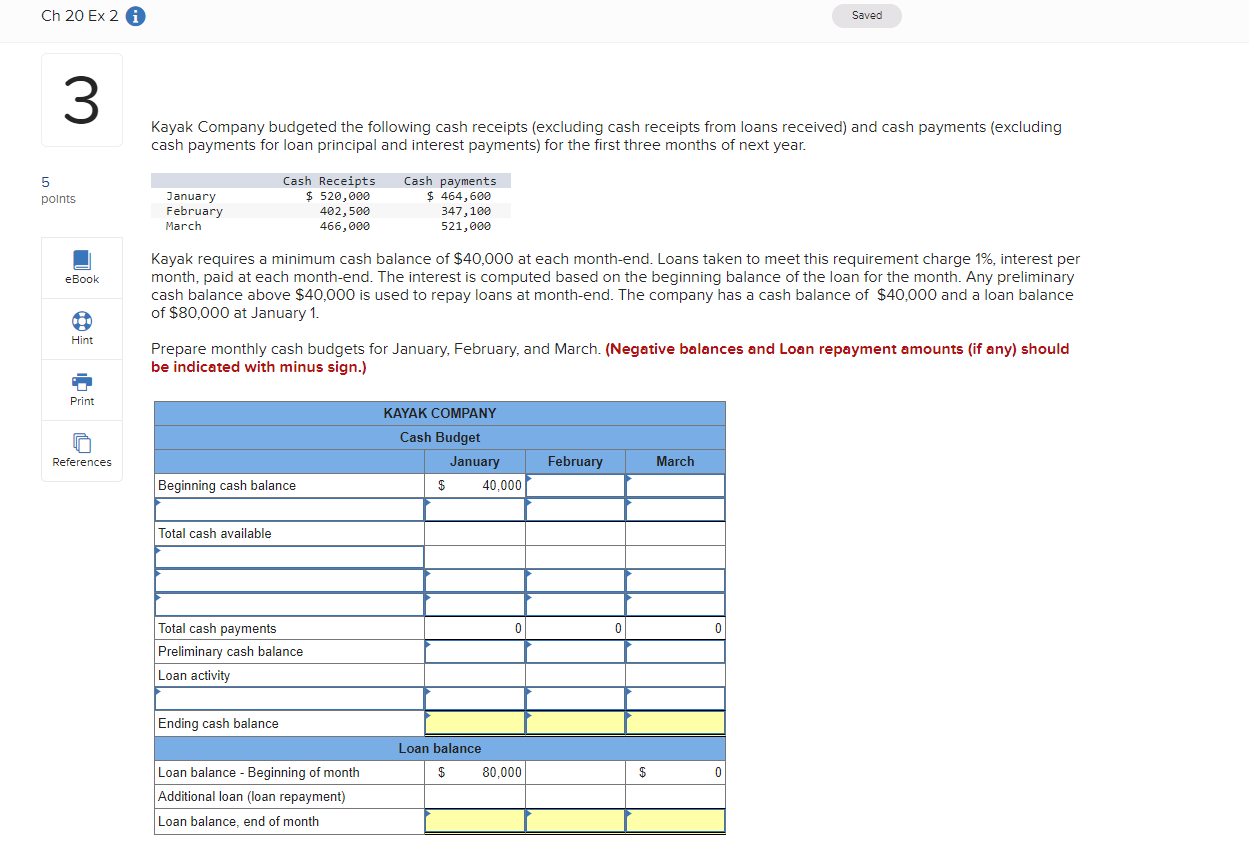Click March Loan balance, end of month cell
Screen dimensions: 1249x855
click(676, 821)
